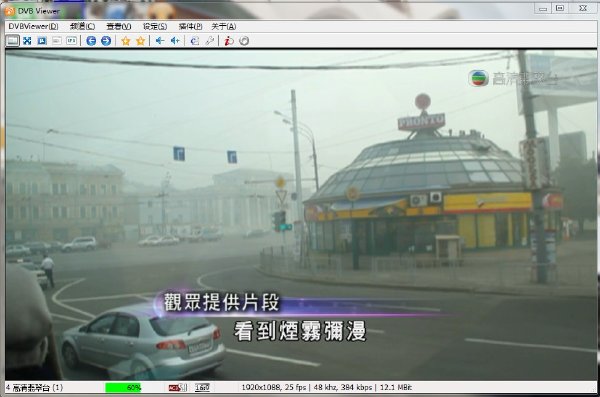Go to next channel with right arrow
The width and height of the screenshot is (600, 397).
pos(106,41)
